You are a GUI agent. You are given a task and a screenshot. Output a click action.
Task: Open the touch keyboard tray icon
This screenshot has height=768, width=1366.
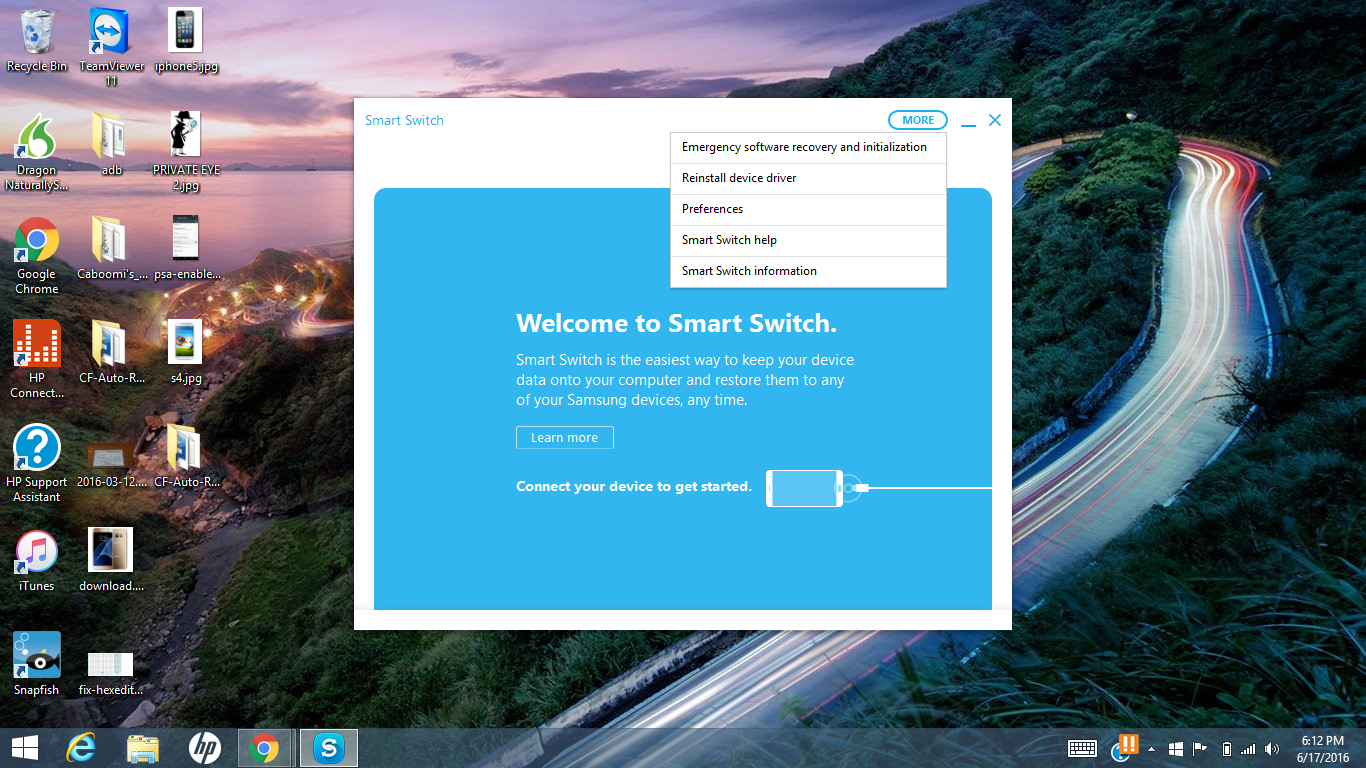pyautogui.click(x=1082, y=749)
